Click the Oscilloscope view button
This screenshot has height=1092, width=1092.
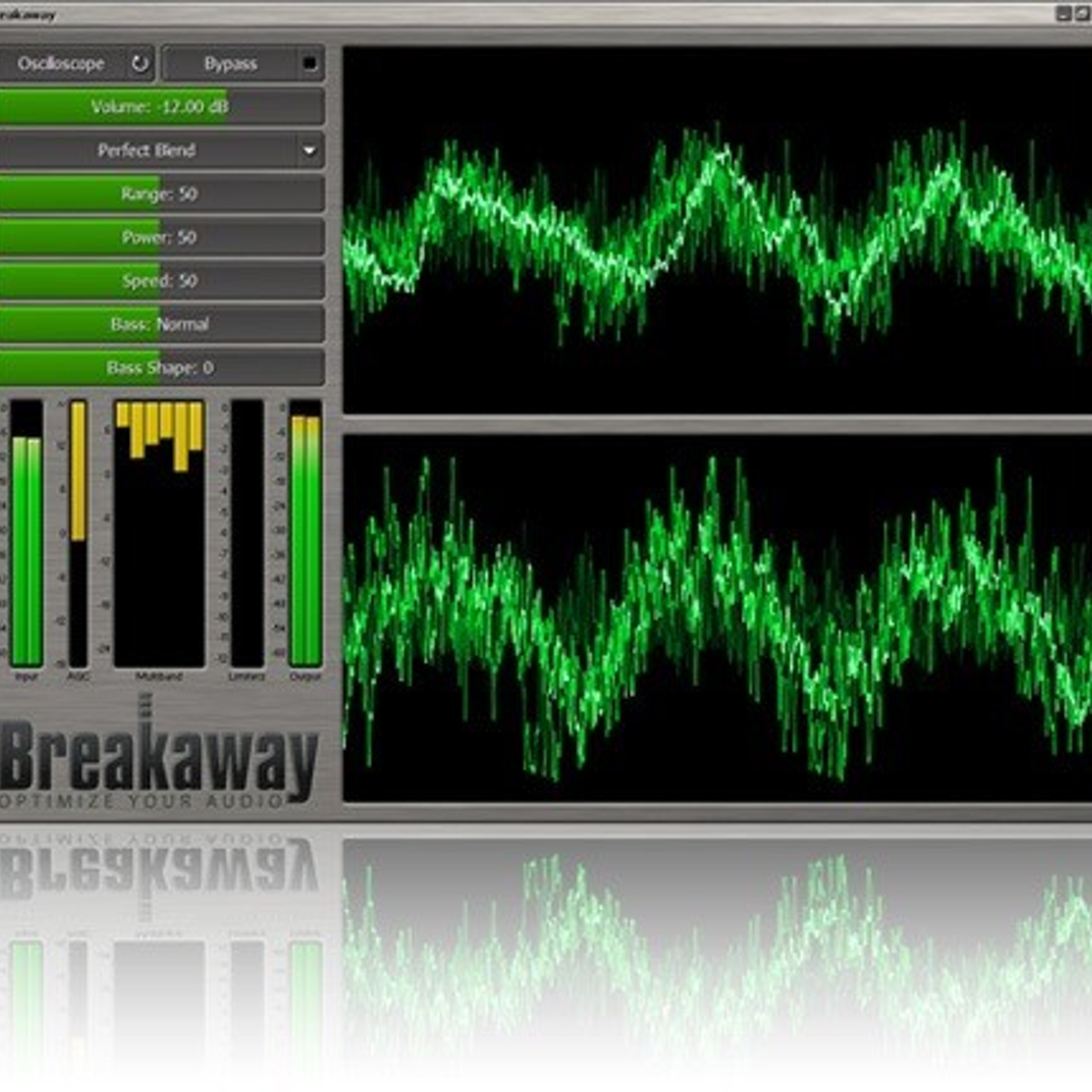(76, 64)
